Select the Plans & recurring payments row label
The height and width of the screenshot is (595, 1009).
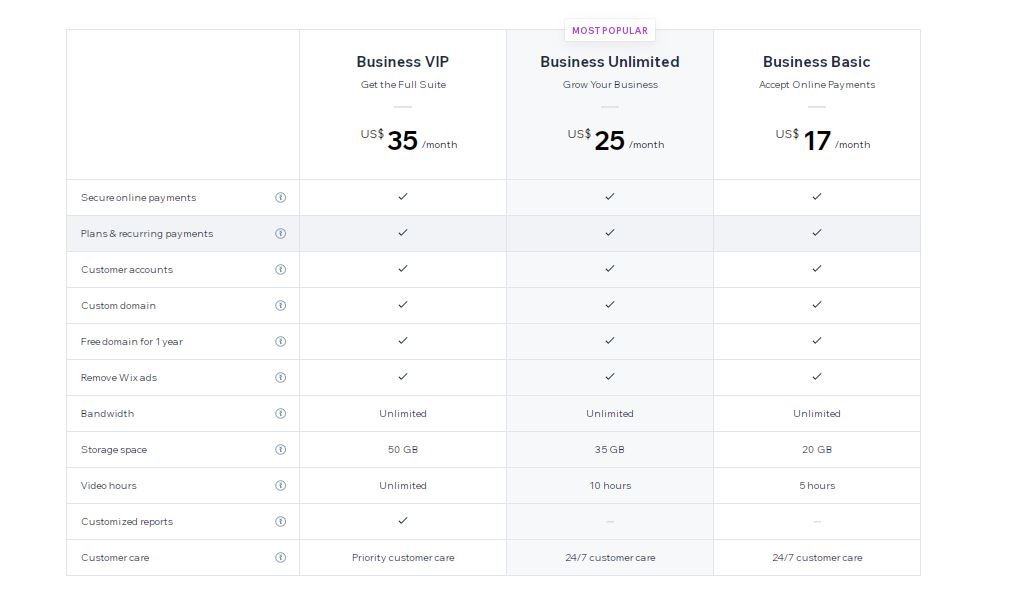coord(147,233)
